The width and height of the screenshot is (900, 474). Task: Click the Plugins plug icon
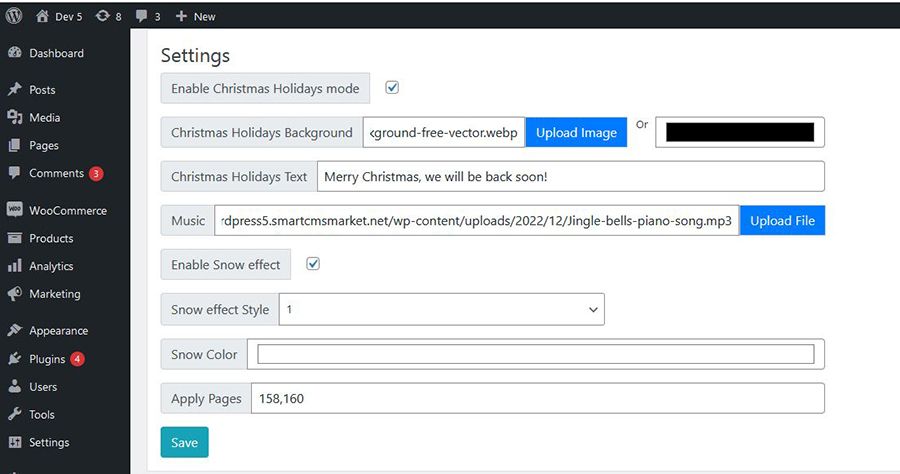pyautogui.click(x=15, y=359)
